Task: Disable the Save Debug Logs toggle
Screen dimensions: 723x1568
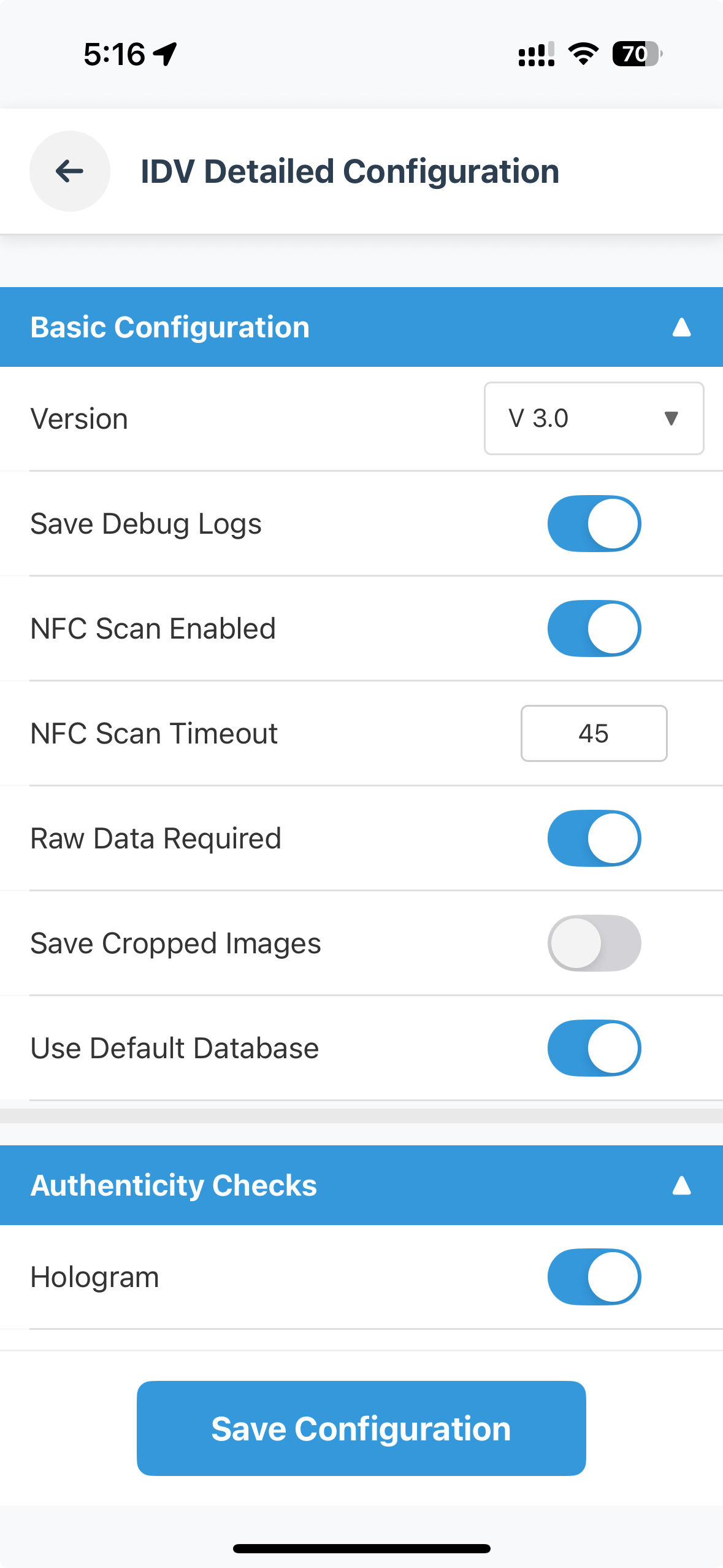Action: [593, 523]
